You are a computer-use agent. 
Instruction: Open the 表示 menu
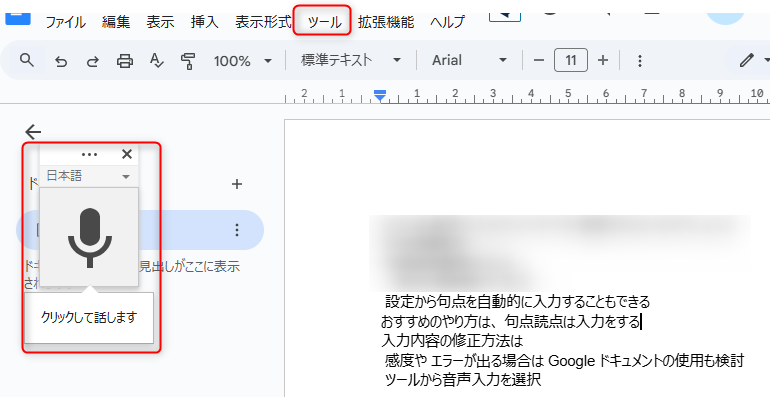point(160,22)
